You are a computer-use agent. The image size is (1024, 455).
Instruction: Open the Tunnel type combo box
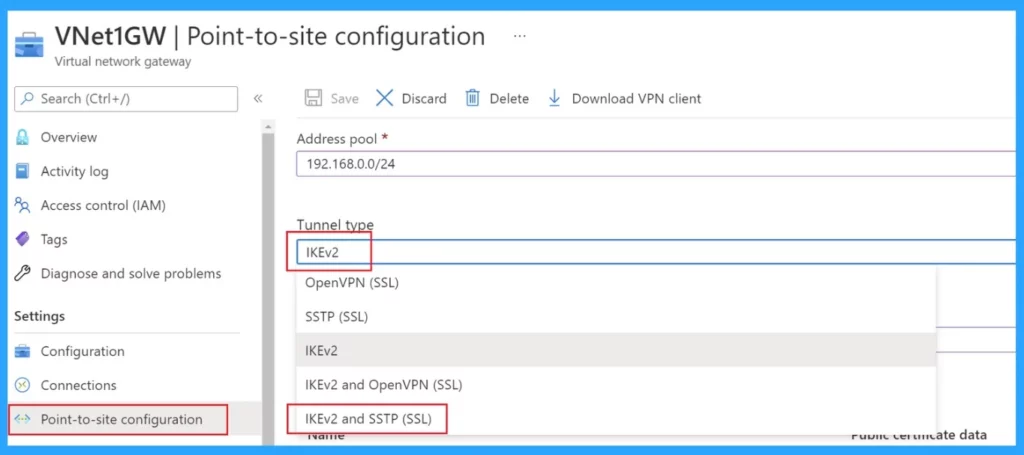click(x=658, y=252)
